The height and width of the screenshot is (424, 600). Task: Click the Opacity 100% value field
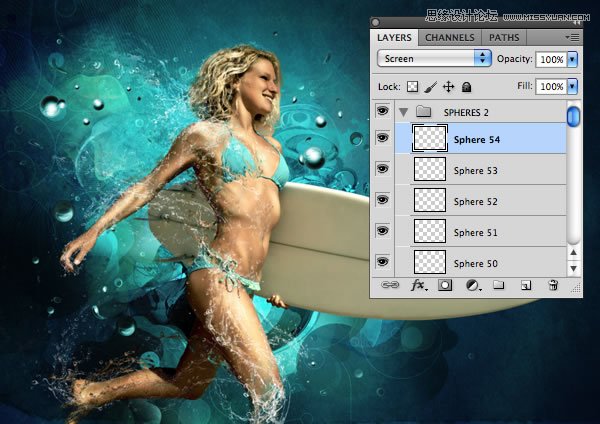tap(551, 59)
